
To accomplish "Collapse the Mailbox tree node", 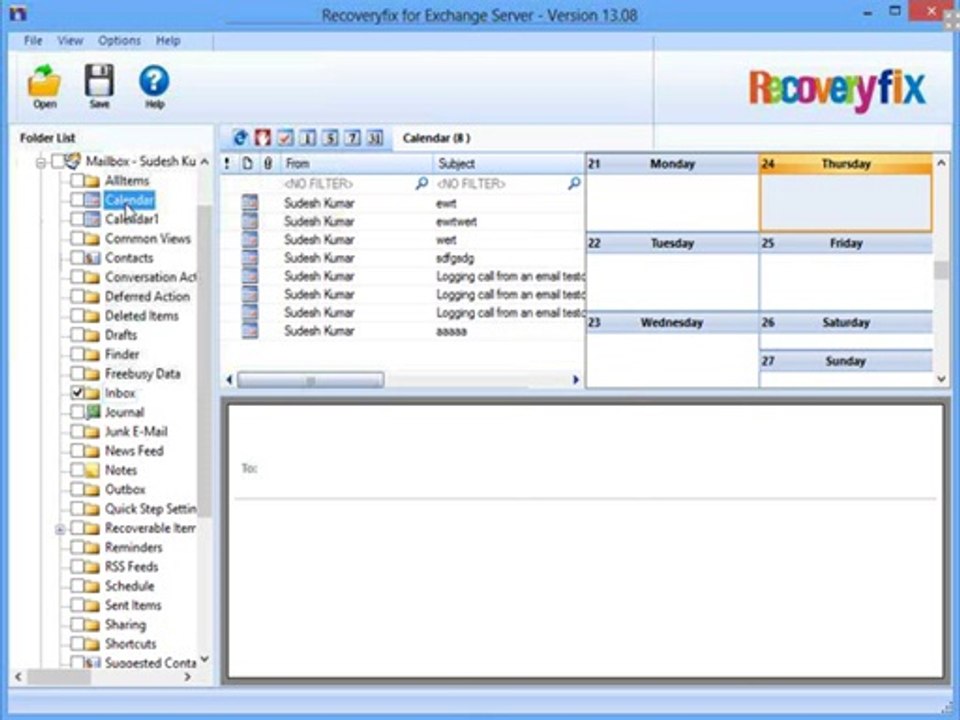I will click(41, 163).
